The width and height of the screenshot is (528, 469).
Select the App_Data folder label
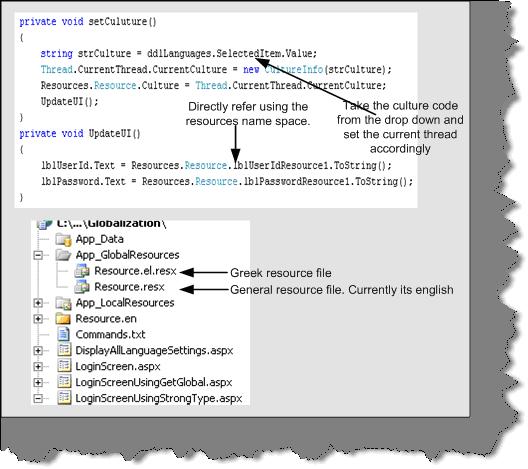coord(100,239)
